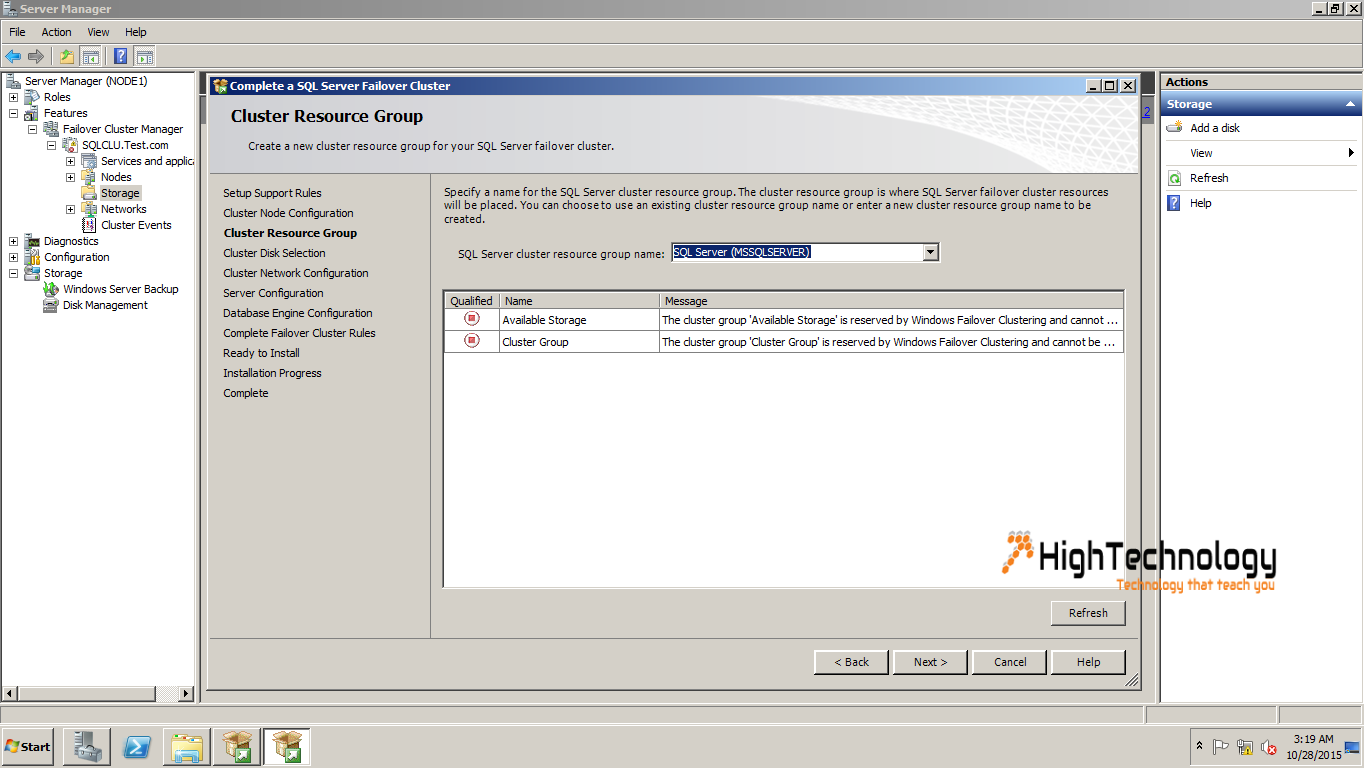The height and width of the screenshot is (768, 1364).
Task: Click the green Refresh icon in Actions
Action: point(1174,178)
